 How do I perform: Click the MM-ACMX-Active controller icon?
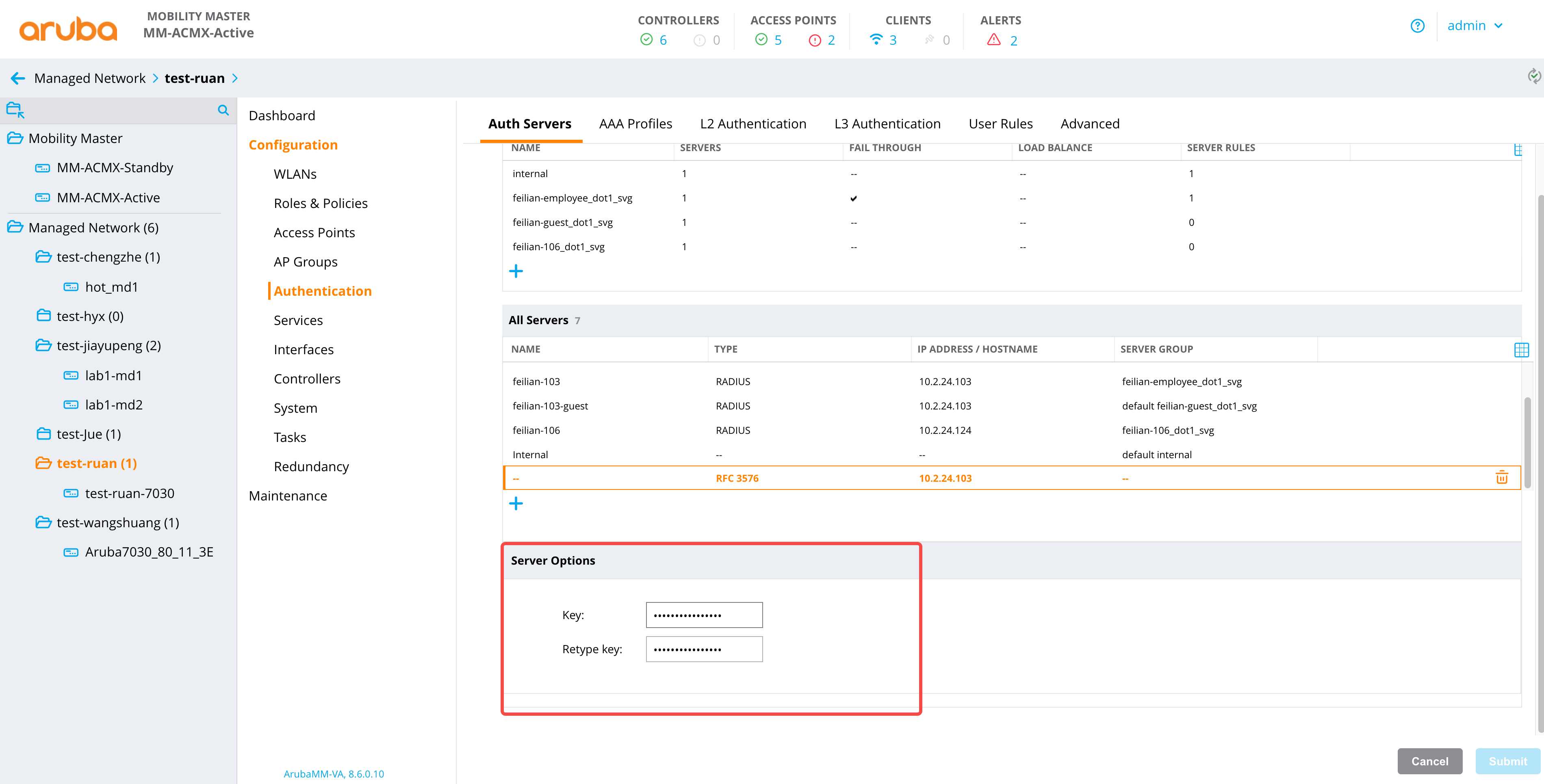[43, 198]
